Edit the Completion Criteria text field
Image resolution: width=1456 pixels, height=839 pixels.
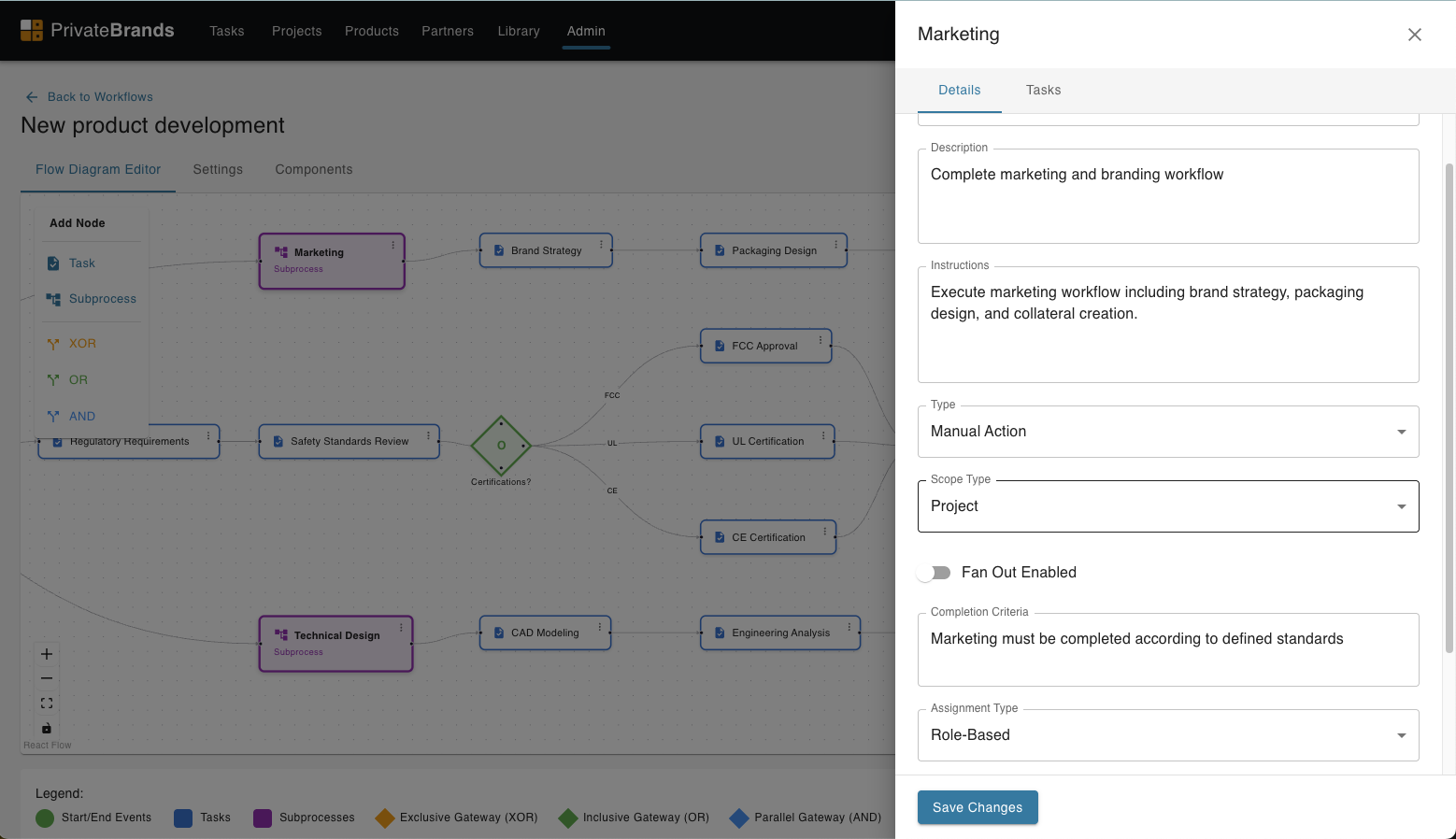pyautogui.click(x=1168, y=649)
